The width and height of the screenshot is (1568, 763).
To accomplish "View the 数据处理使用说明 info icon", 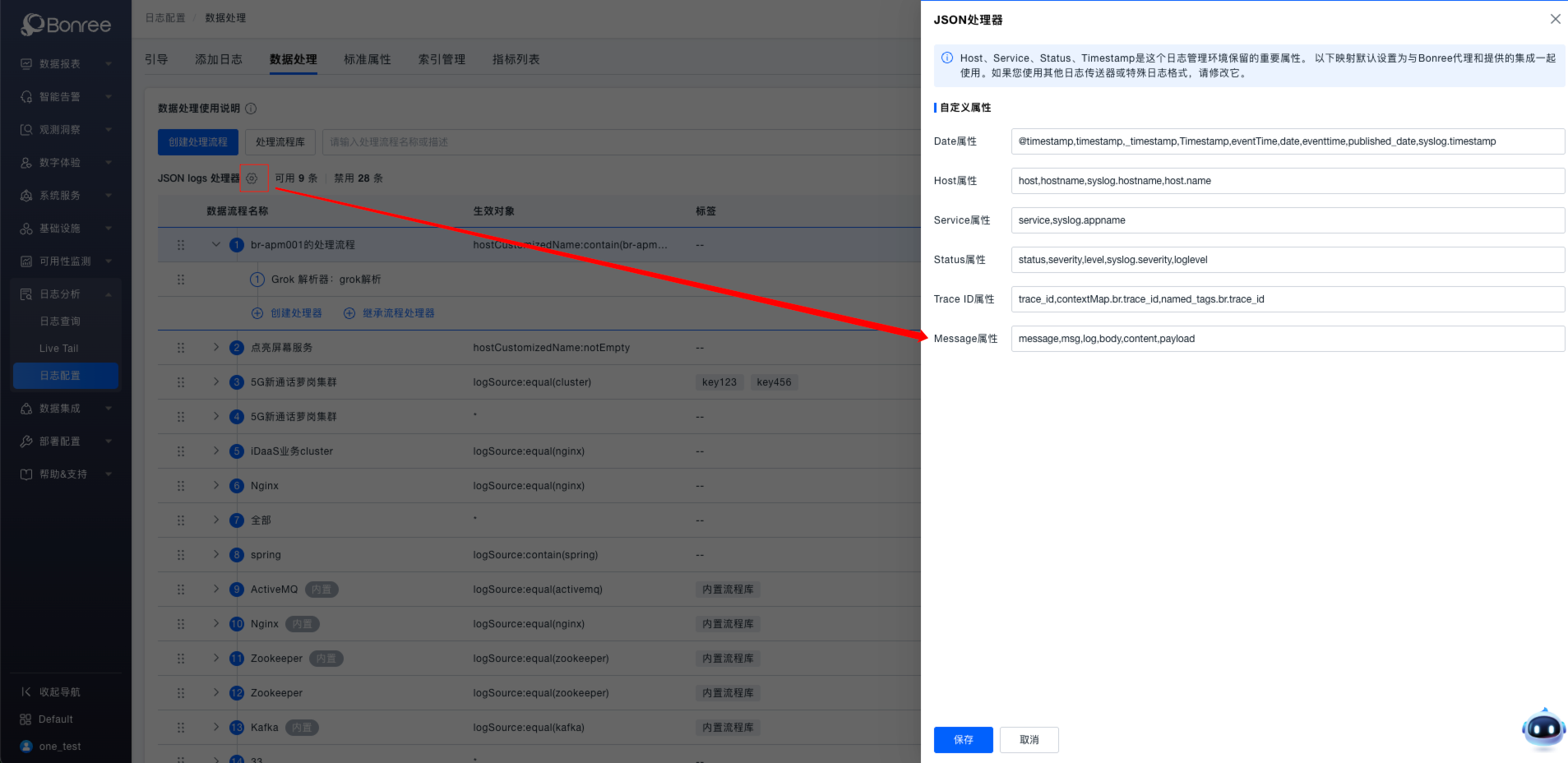I will (251, 108).
